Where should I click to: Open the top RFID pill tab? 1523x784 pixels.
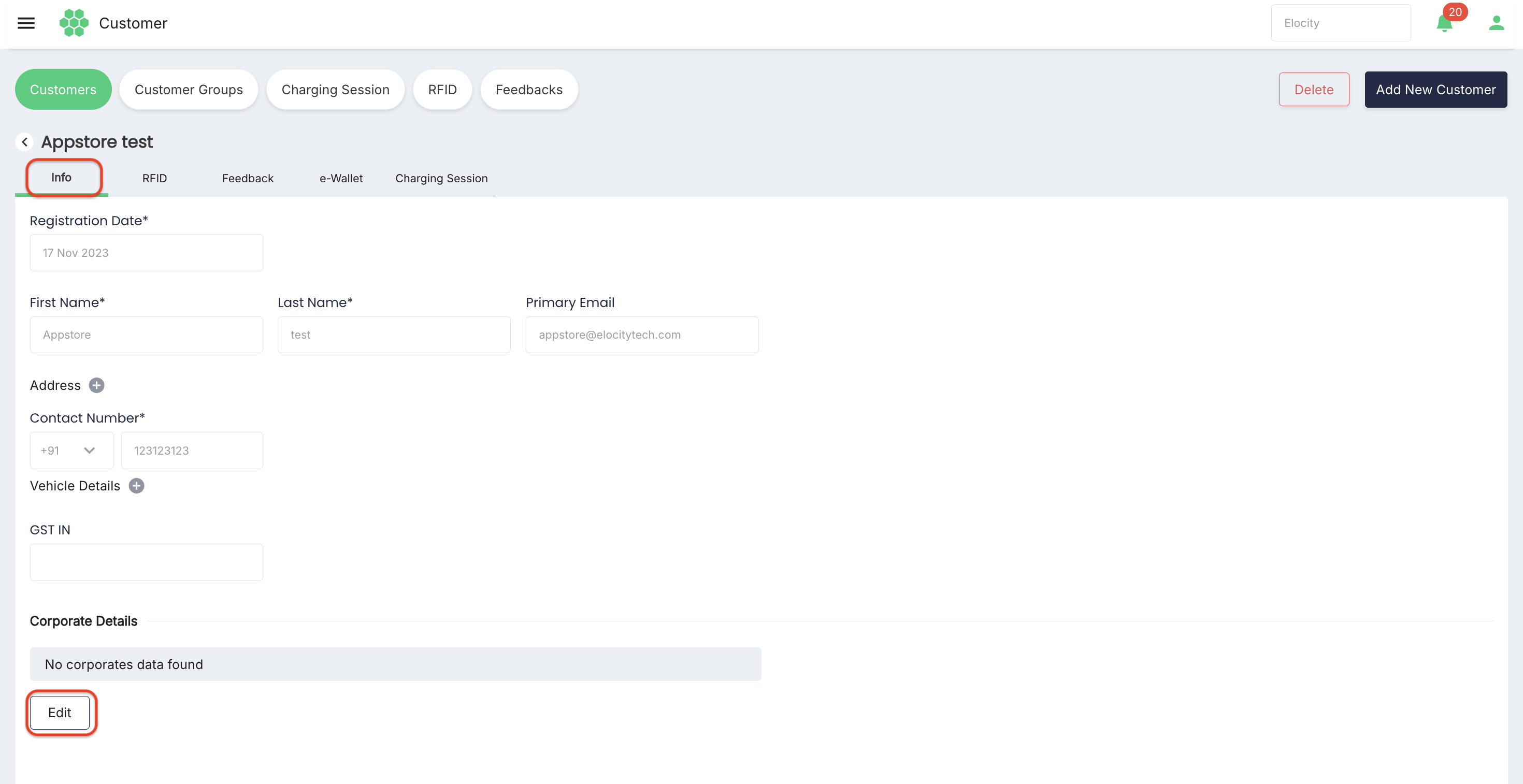442,89
